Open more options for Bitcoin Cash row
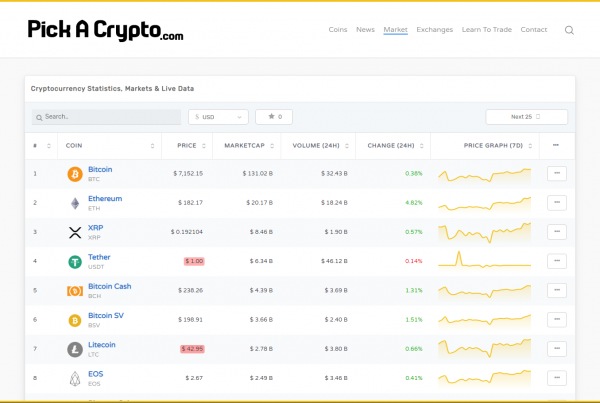The image size is (600, 403). tap(557, 290)
